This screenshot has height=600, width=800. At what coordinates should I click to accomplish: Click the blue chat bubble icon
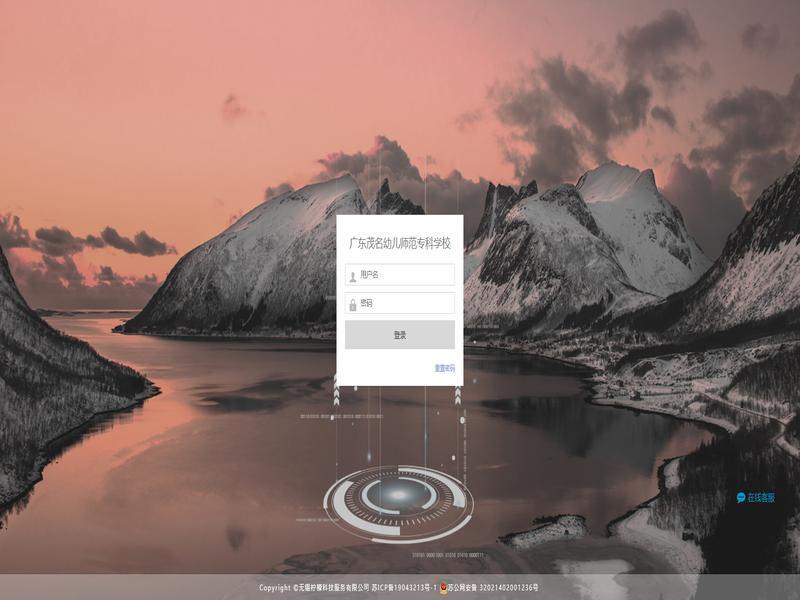[741, 497]
